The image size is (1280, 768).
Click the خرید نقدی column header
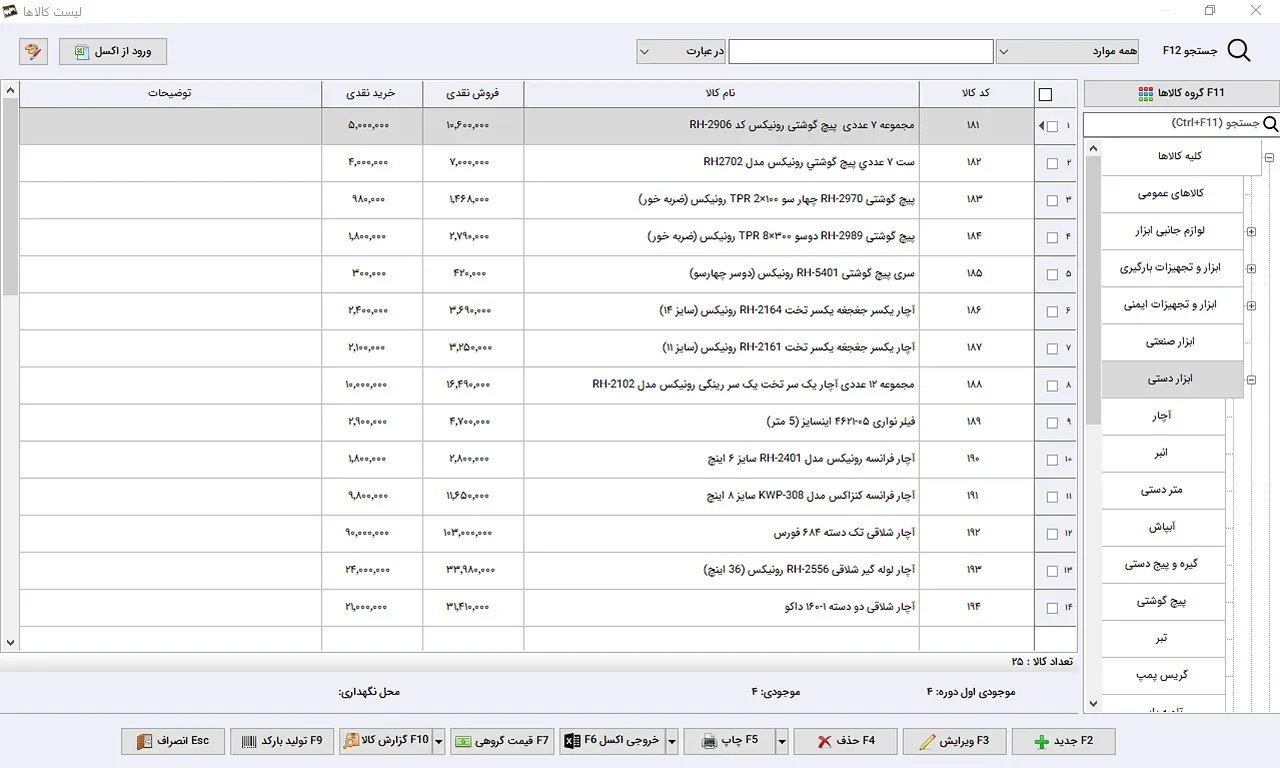click(x=371, y=94)
